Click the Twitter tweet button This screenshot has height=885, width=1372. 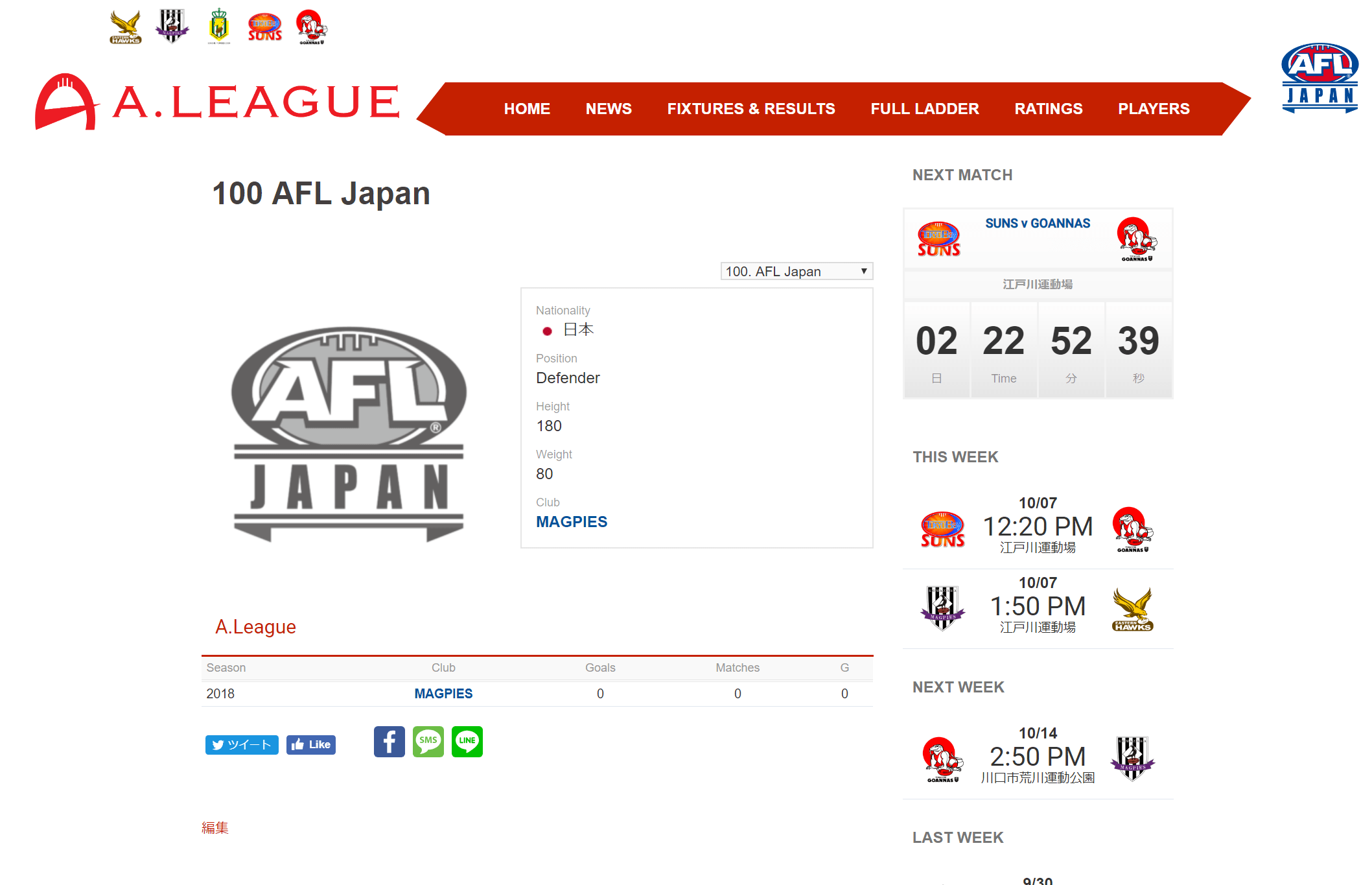pos(242,745)
